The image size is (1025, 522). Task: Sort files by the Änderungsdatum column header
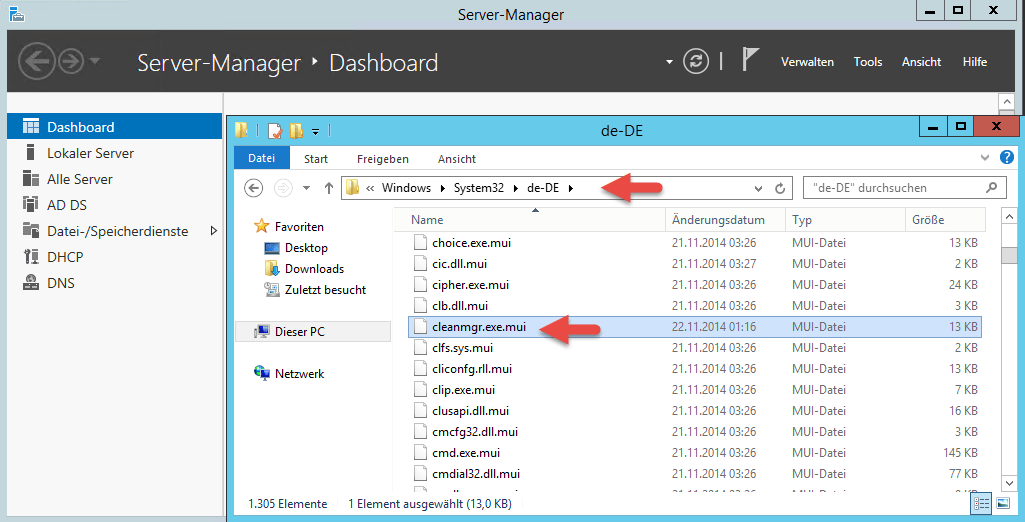point(718,220)
